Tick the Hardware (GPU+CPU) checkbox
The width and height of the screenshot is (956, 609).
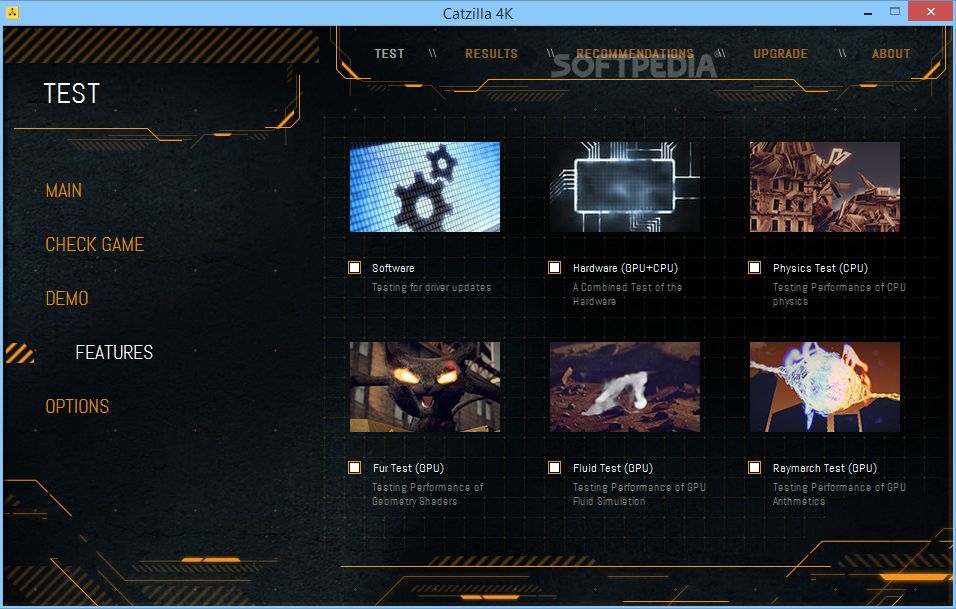tap(554, 268)
